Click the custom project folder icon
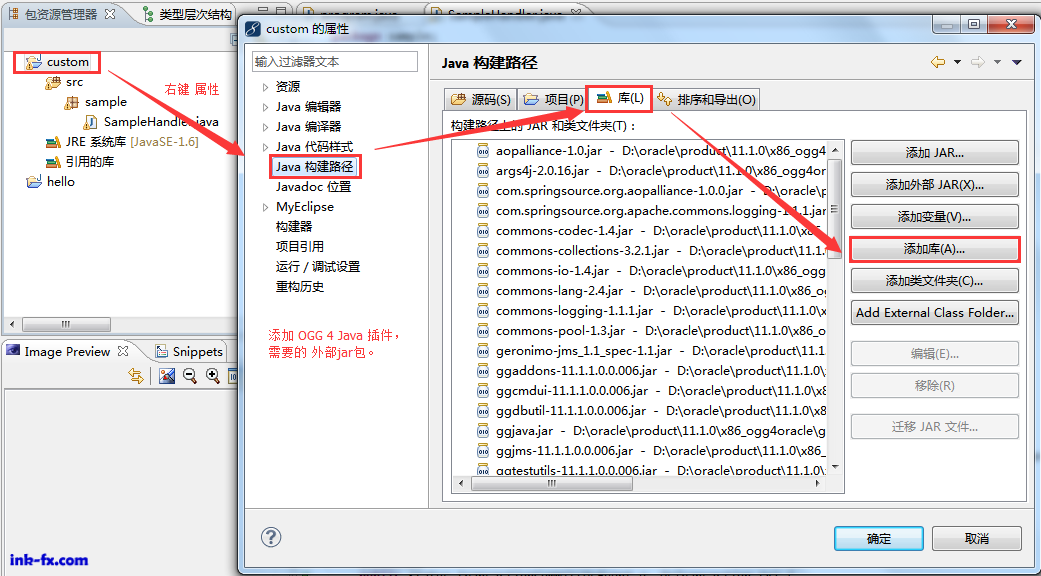This screenshot has width=1041, height=576. click(33, 62)
